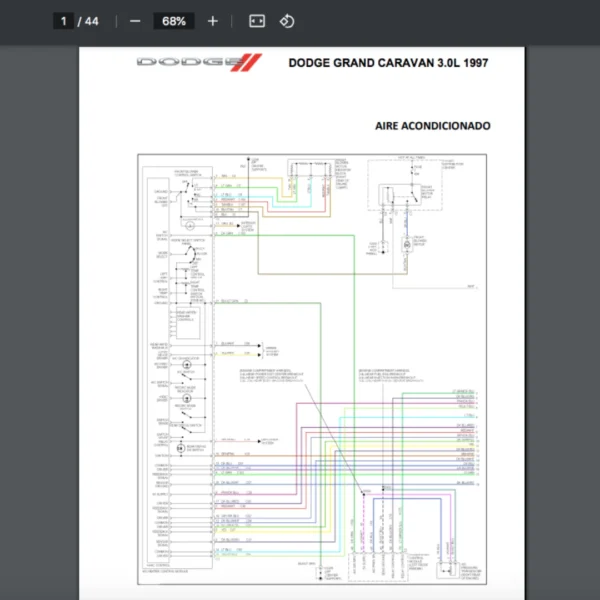Screen dimensions: 600x600
Task: Click the total page count '44'
Action: click(x=92, y=21)
